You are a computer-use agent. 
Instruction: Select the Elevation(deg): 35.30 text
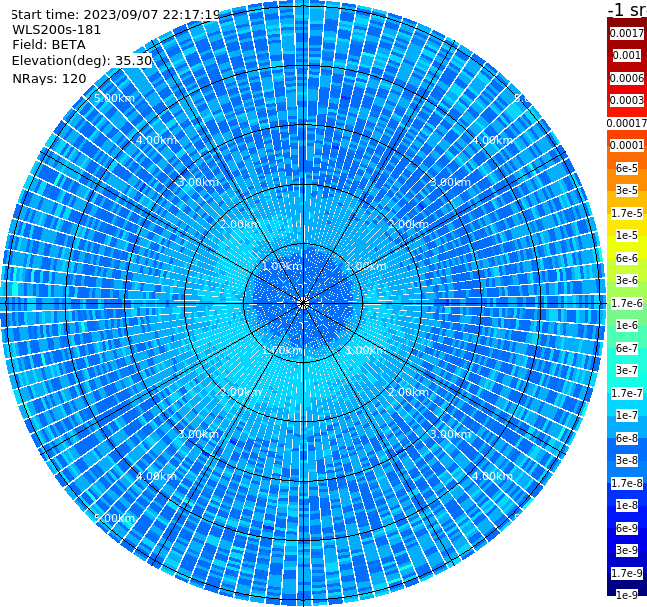pos(82,61)
